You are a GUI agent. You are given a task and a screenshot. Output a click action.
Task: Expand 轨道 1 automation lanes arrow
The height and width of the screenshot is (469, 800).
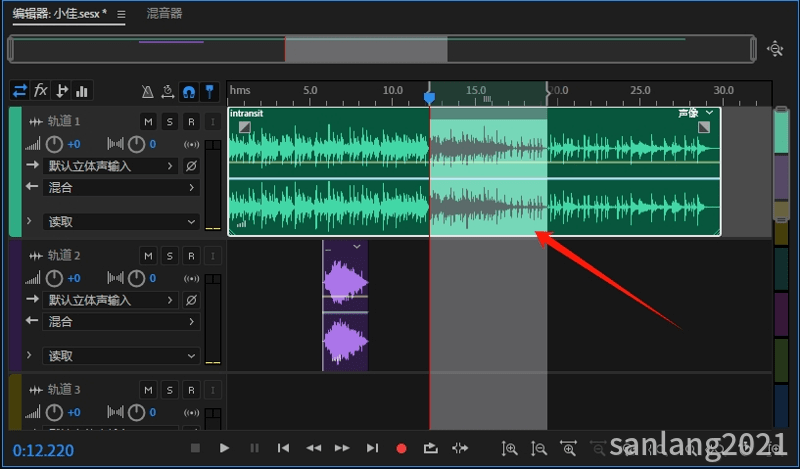point(29,221)
